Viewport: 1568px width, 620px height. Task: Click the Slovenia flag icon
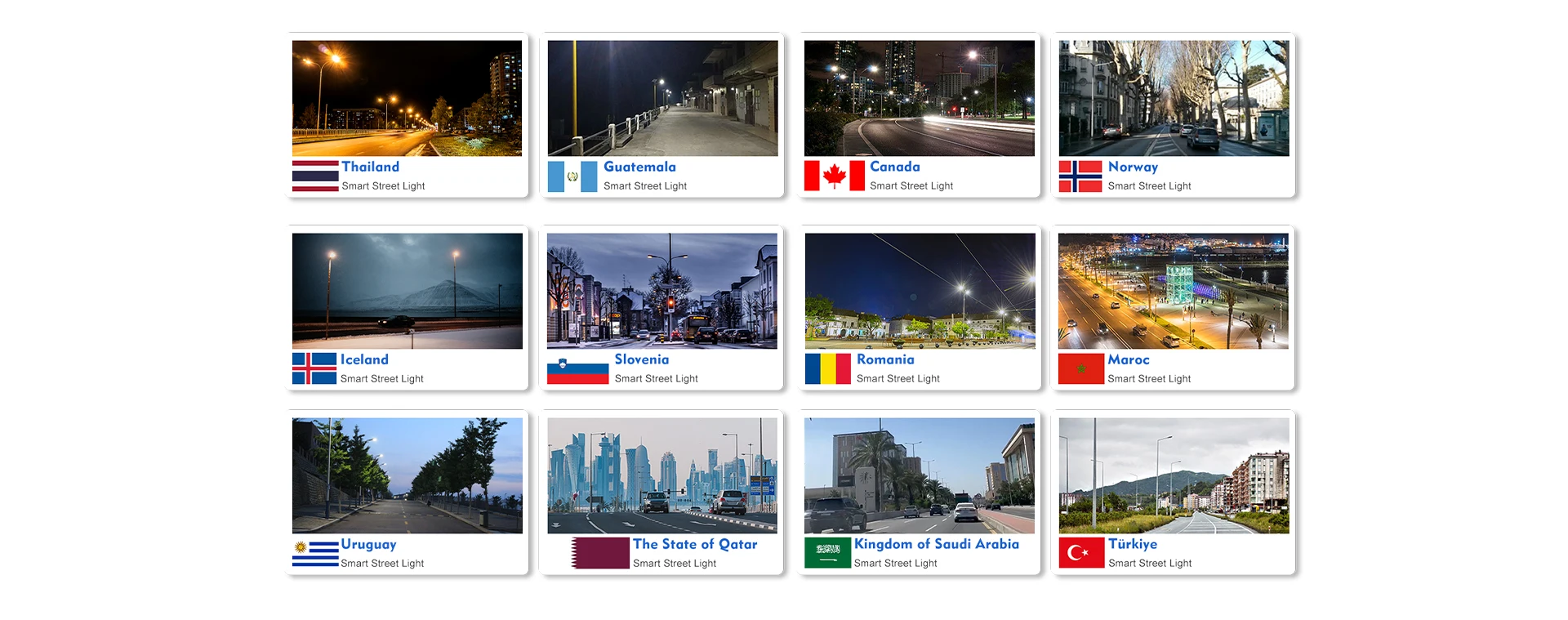click(x=577, y=369)
